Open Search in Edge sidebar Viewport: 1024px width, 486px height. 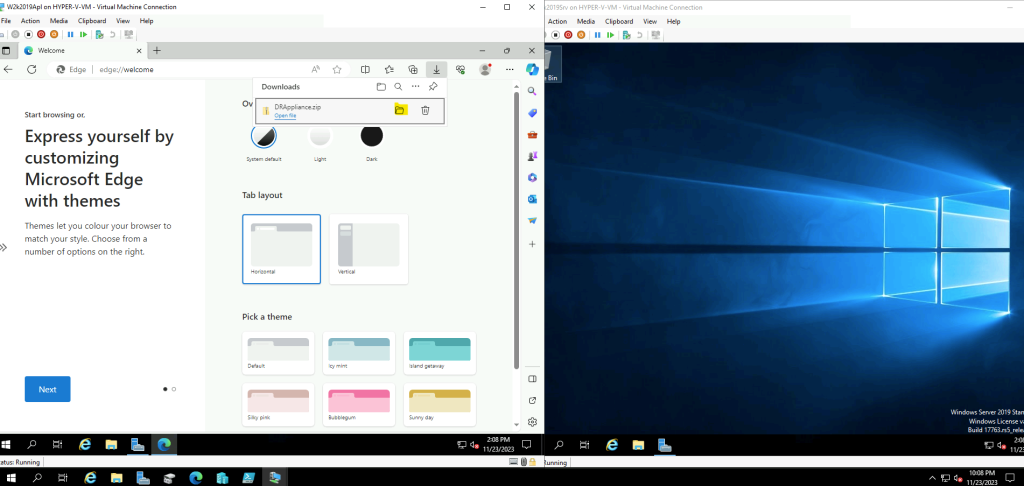click(532, 91)
